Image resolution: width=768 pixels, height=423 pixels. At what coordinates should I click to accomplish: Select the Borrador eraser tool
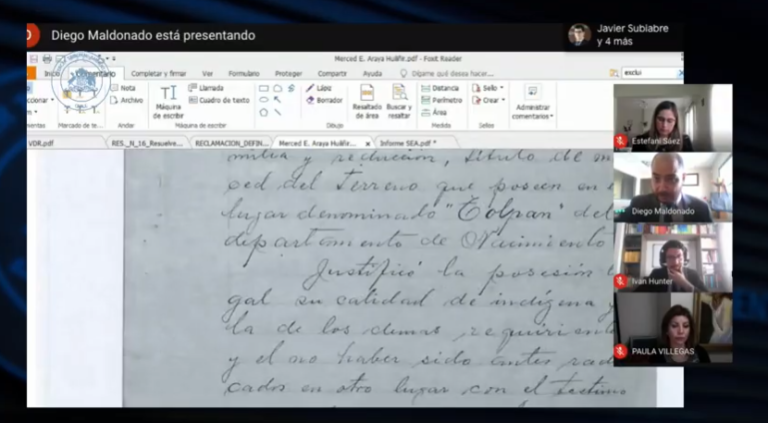(x=323, y=100)
